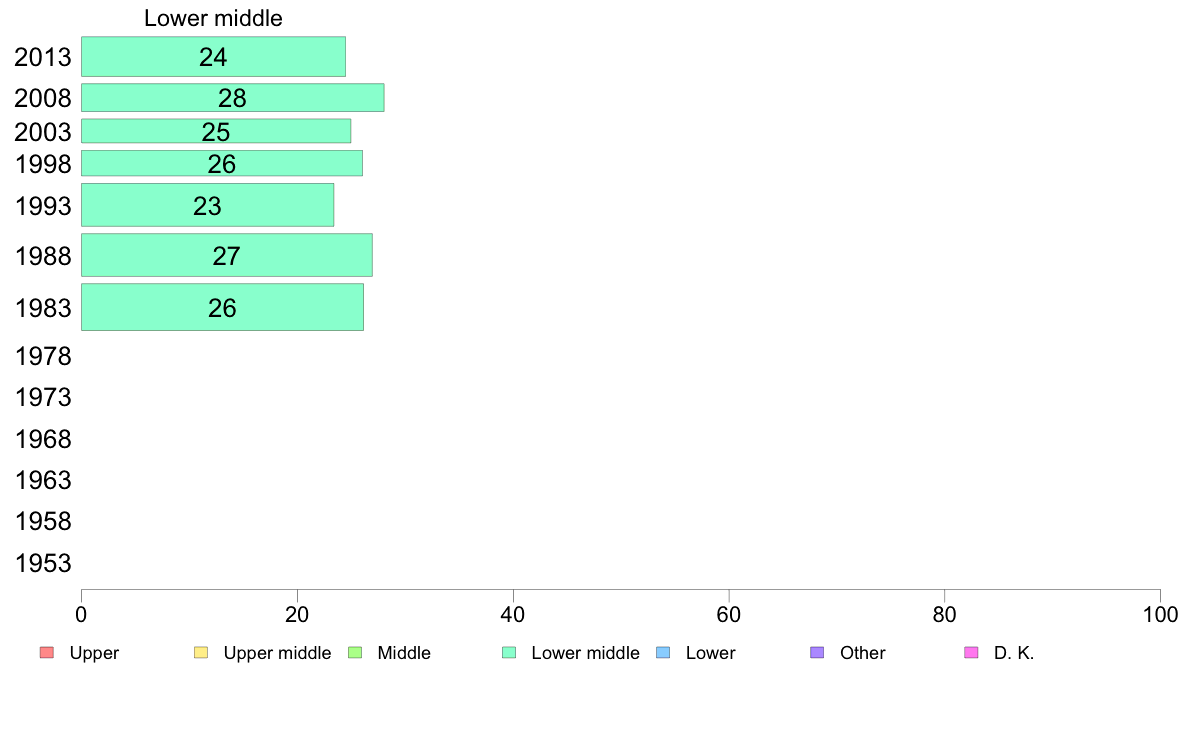Select the 2013 bar showing 24
Image resolution: width=1188 pixels, height=736 pixels.
click(214, 57)
